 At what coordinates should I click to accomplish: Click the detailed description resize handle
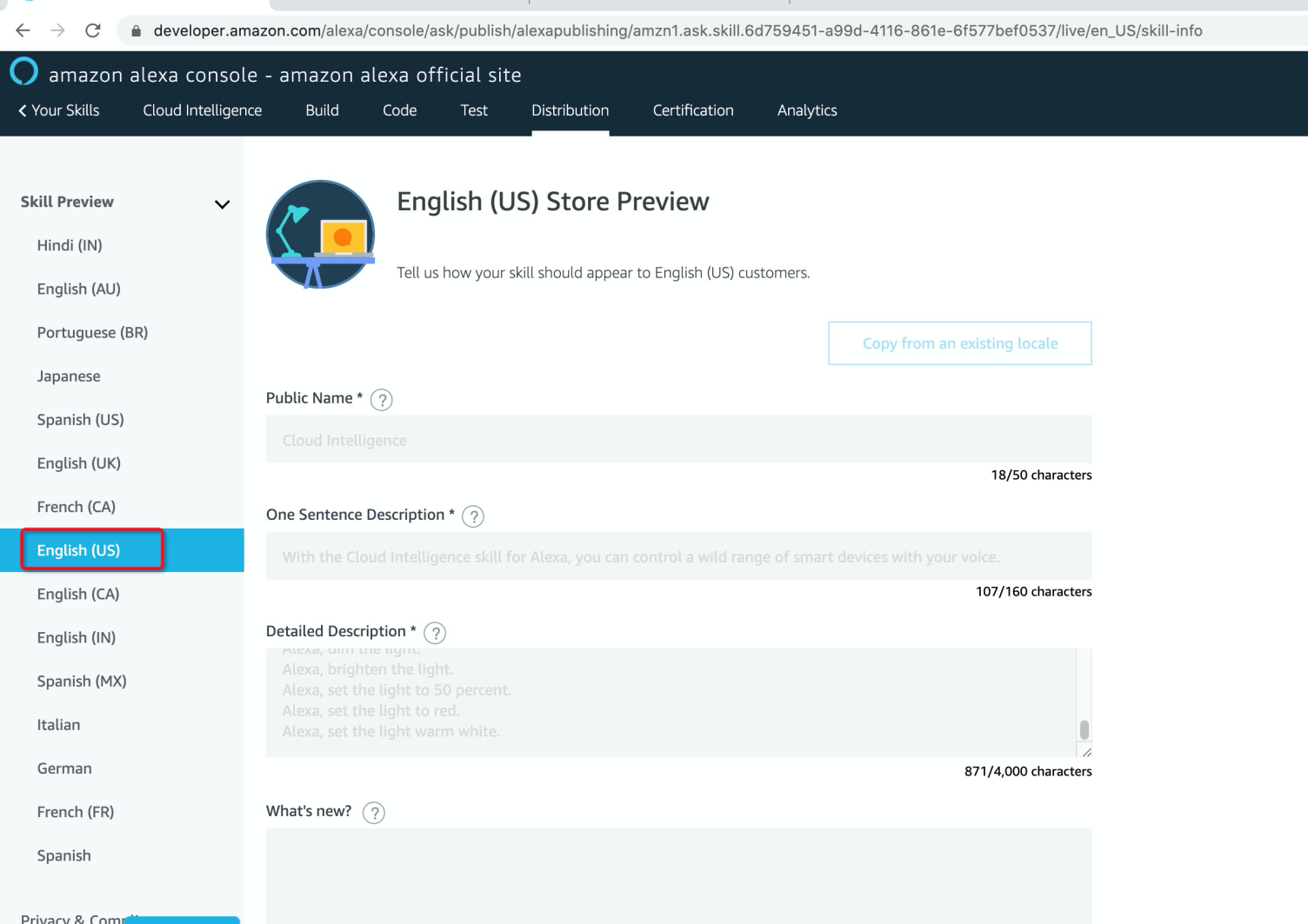point(1085,751)
